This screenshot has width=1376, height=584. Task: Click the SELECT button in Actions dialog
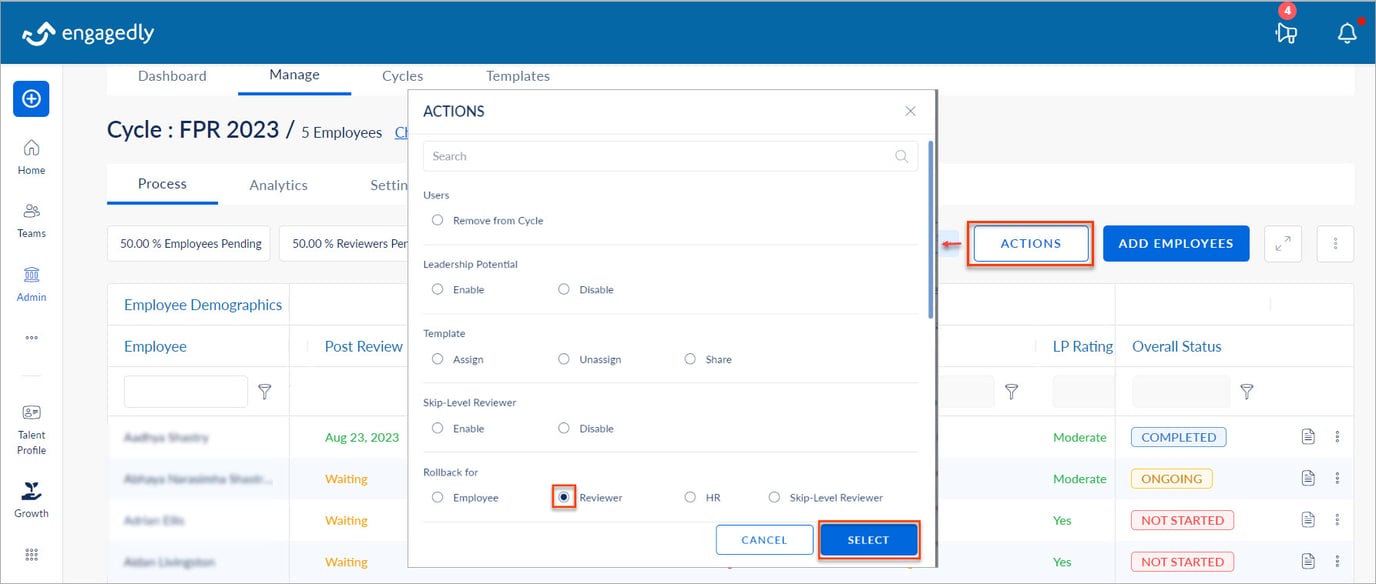[x=868, y=540]
